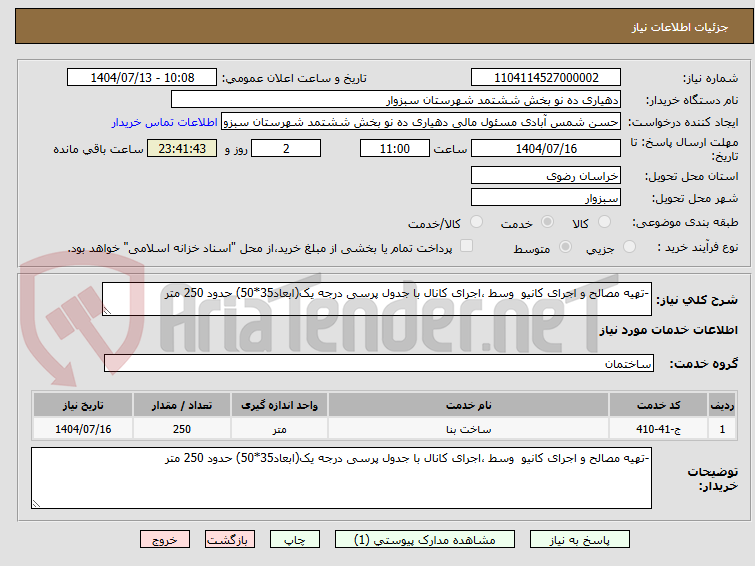Click the شماره نیاز field 1104114527000002
The image size is (755, 566).
546,78
